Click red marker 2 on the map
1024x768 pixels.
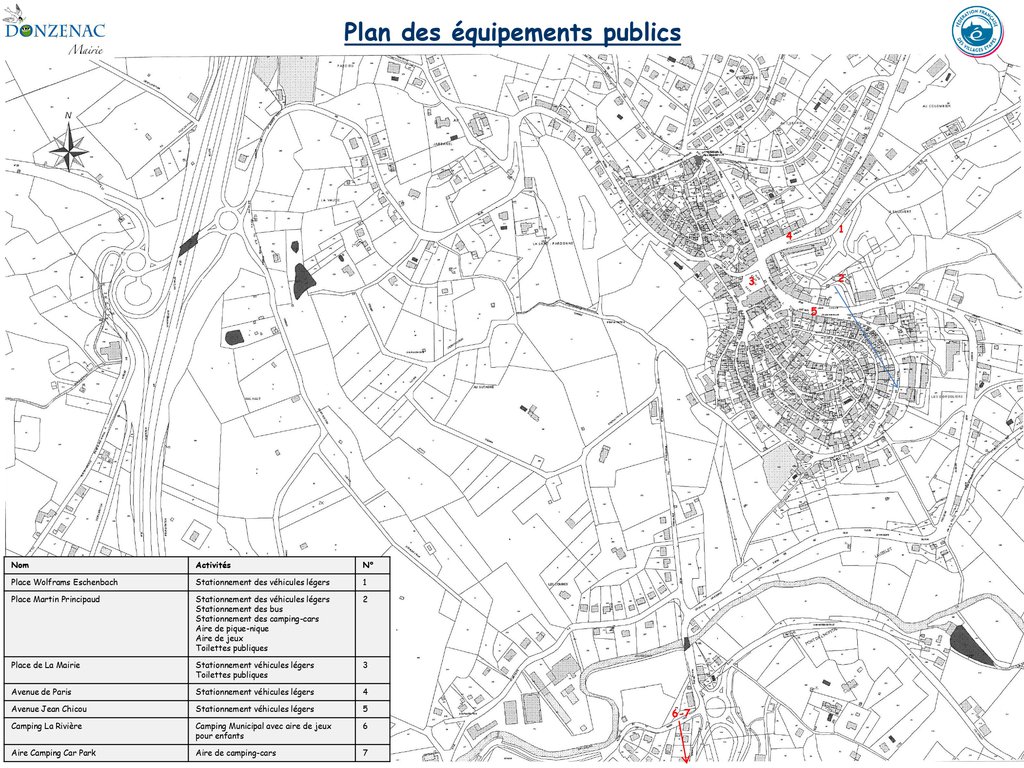coord(841,278)
